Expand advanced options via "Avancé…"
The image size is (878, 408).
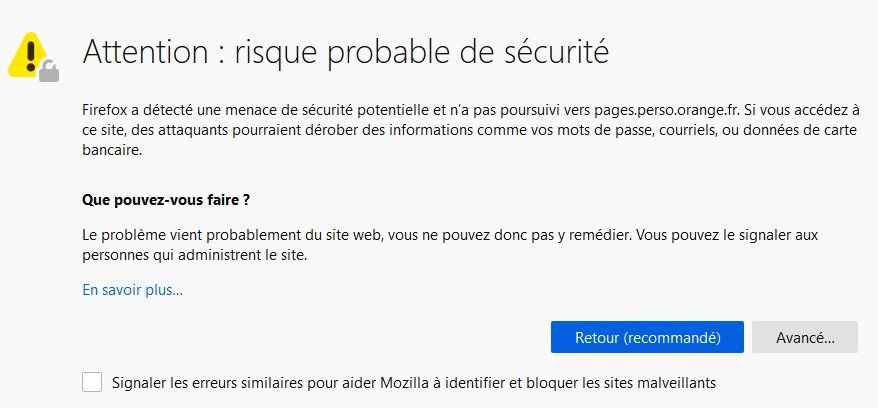[x=804, y=338]
